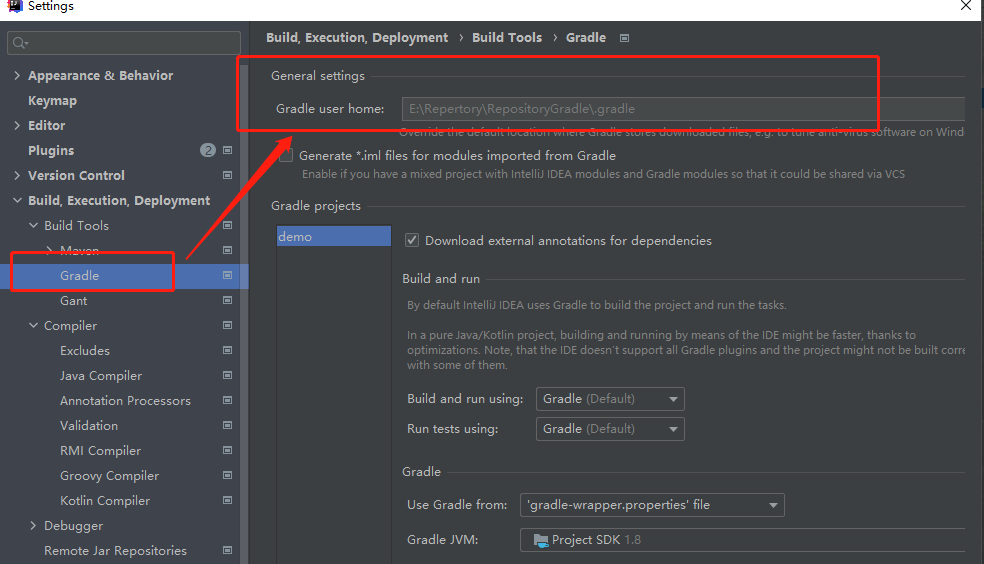Screen dimensions: 984x564
Task: Open the Use Gradle from dropdown
Action: (652, 505)
